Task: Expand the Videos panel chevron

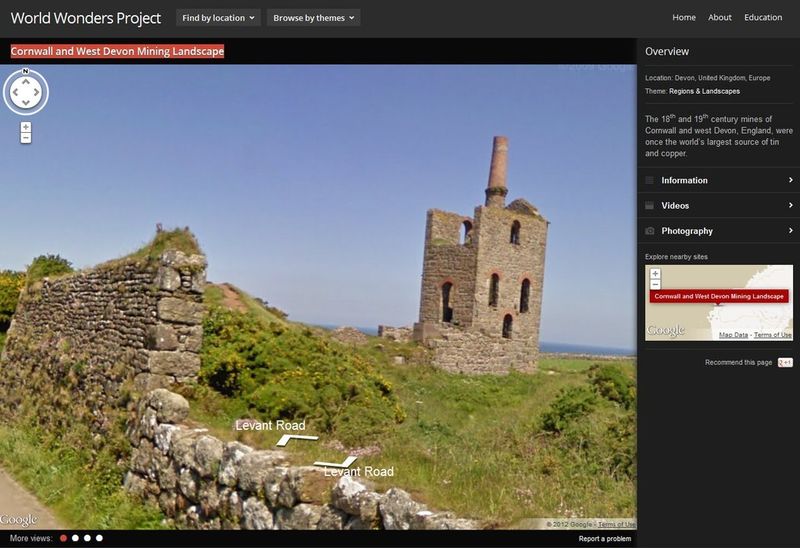Action: click(790, 205)
